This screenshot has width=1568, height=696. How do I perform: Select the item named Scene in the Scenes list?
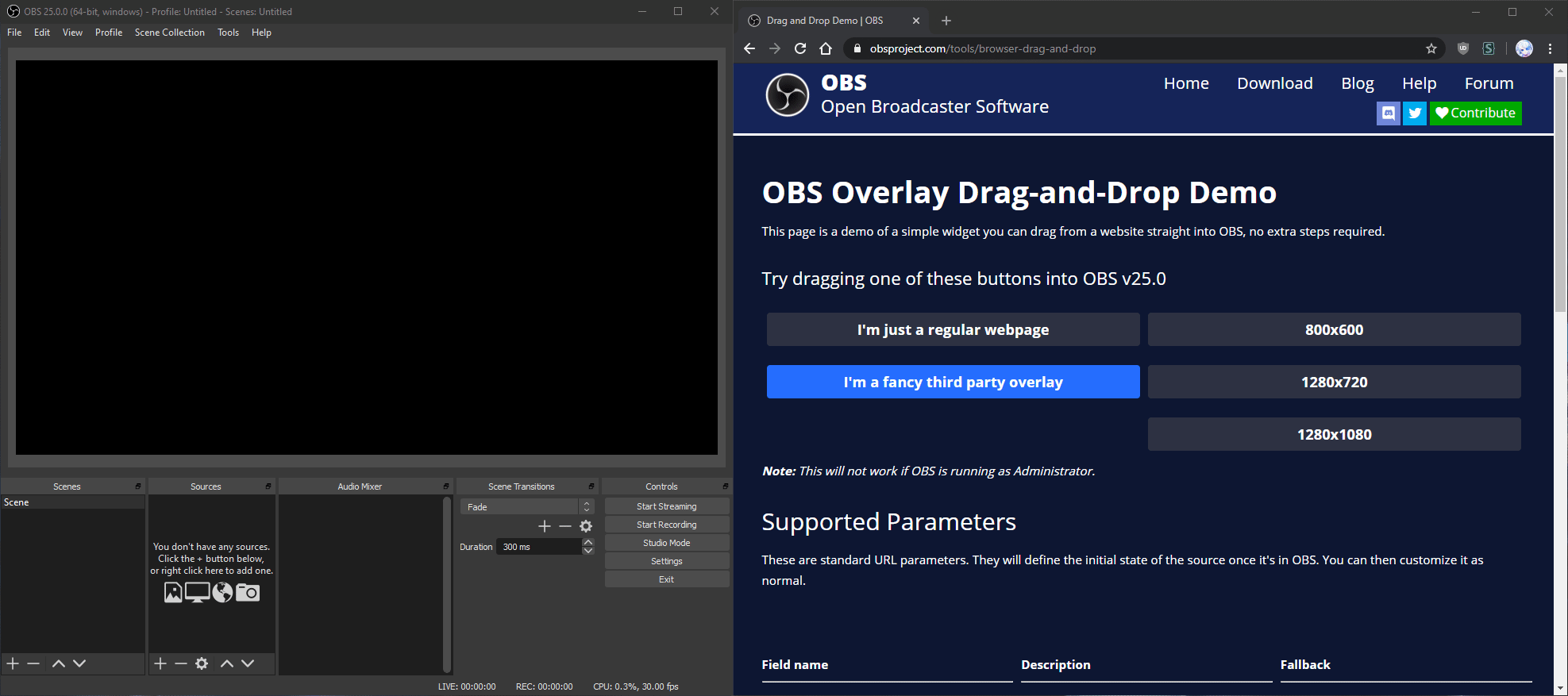(x=72, y=502)
